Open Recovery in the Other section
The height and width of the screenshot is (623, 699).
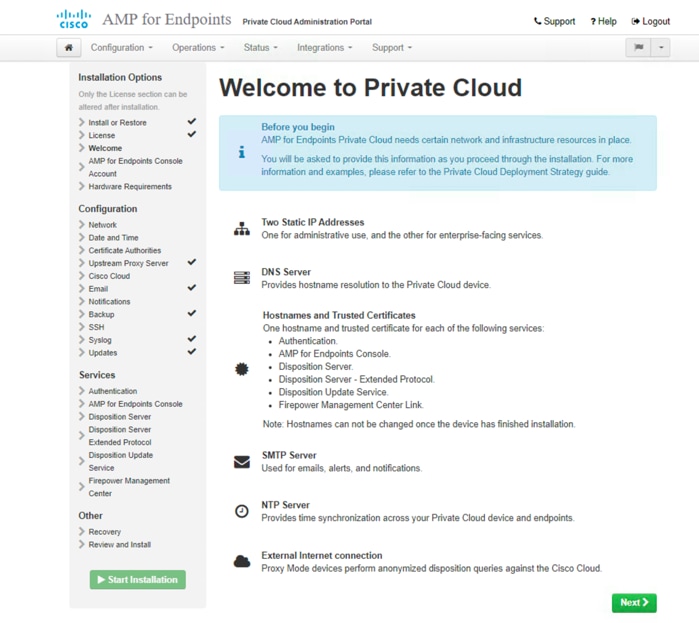(x=105, y=532)
